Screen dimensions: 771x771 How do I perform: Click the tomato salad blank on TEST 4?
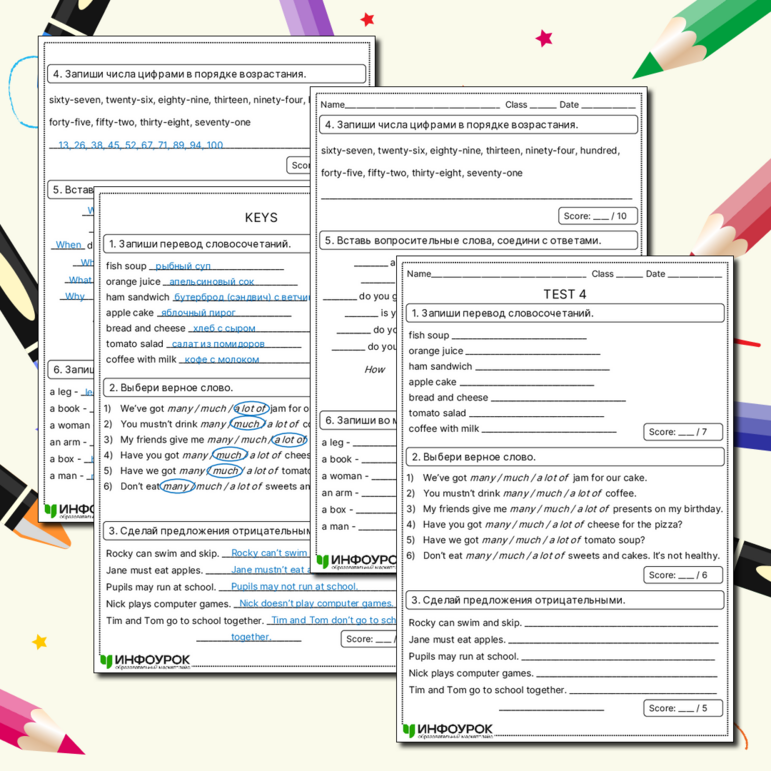(536, 415)
